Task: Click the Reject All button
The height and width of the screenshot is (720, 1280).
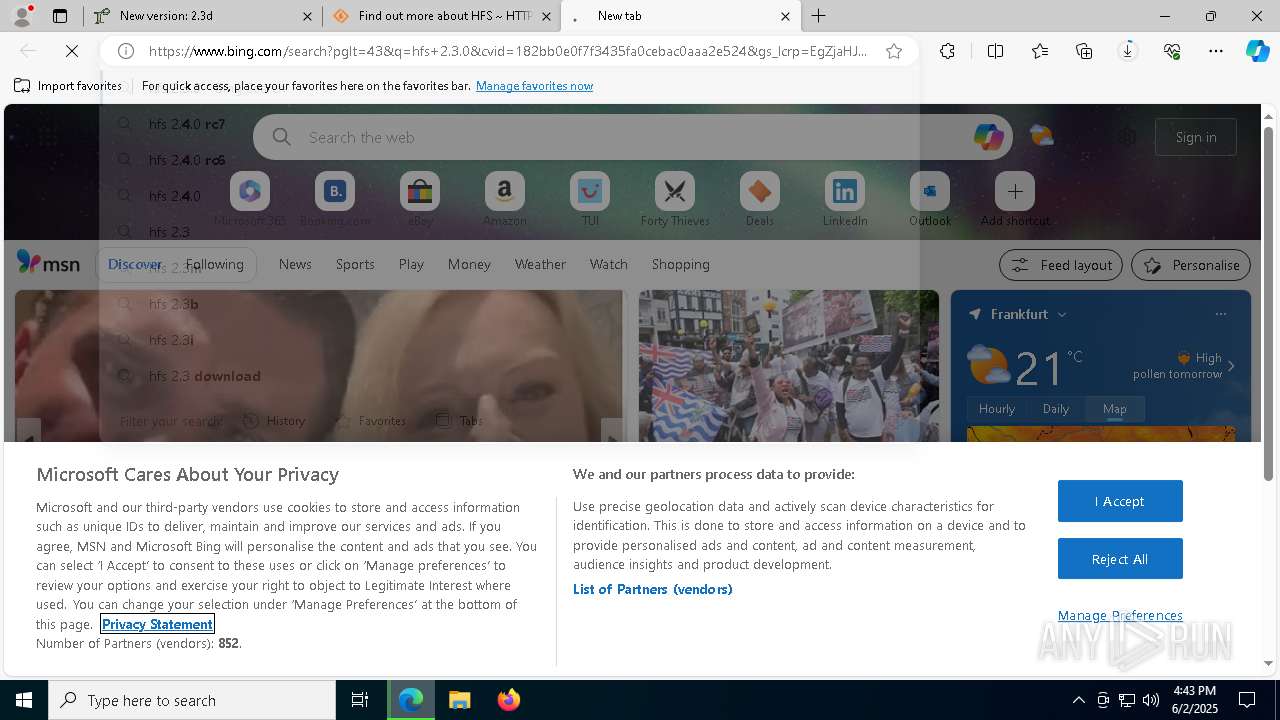Action: [1120, 559]
